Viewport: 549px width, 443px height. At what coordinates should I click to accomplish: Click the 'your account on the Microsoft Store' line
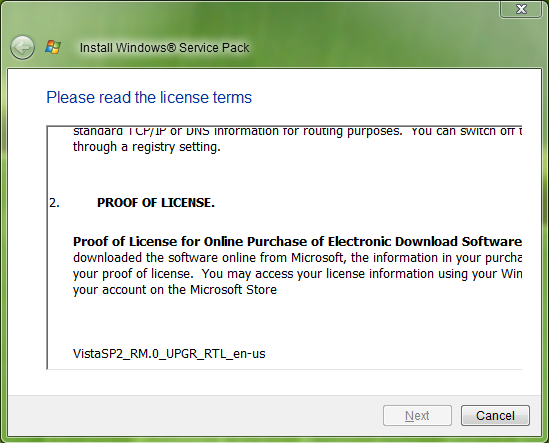click(x=175, y=290)
